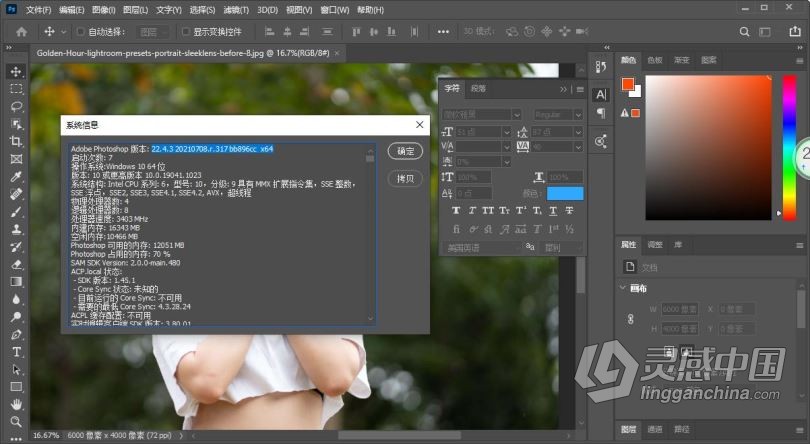Viewport: 810px width, 444px height.
Task: Collapse the 画布 section
Action: (622, 287)
